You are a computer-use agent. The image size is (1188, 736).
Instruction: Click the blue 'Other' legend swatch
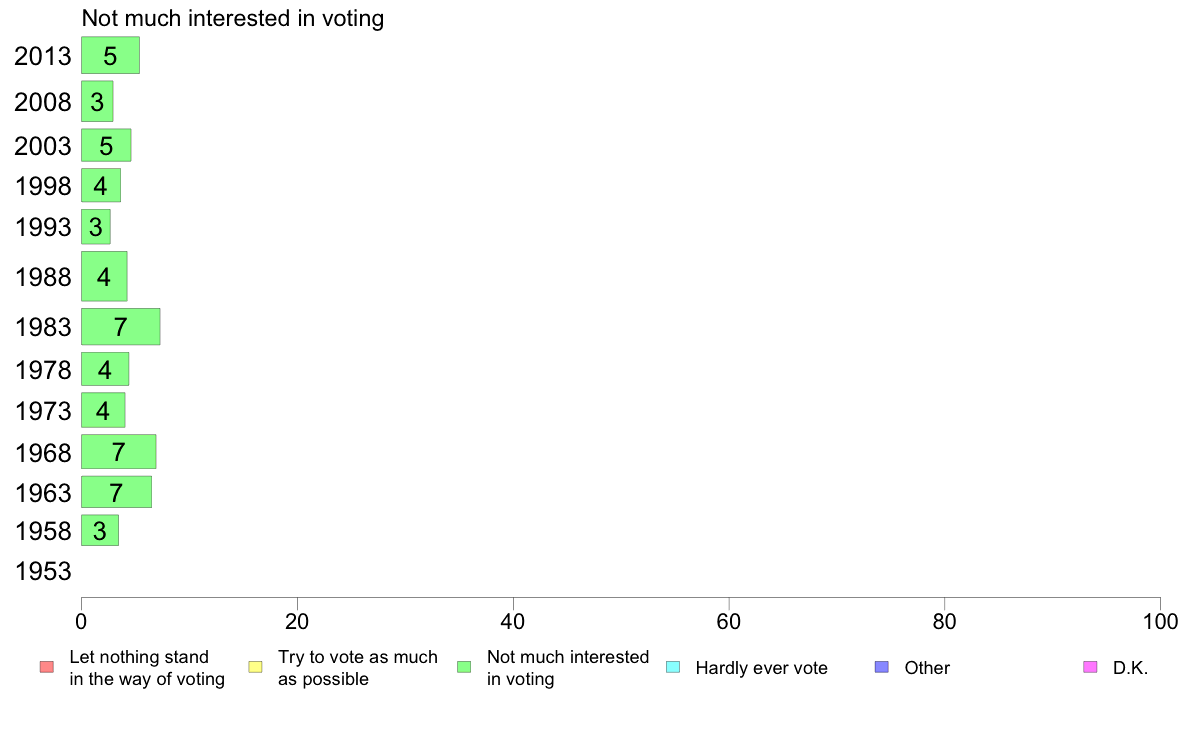[x=882, y=667]
